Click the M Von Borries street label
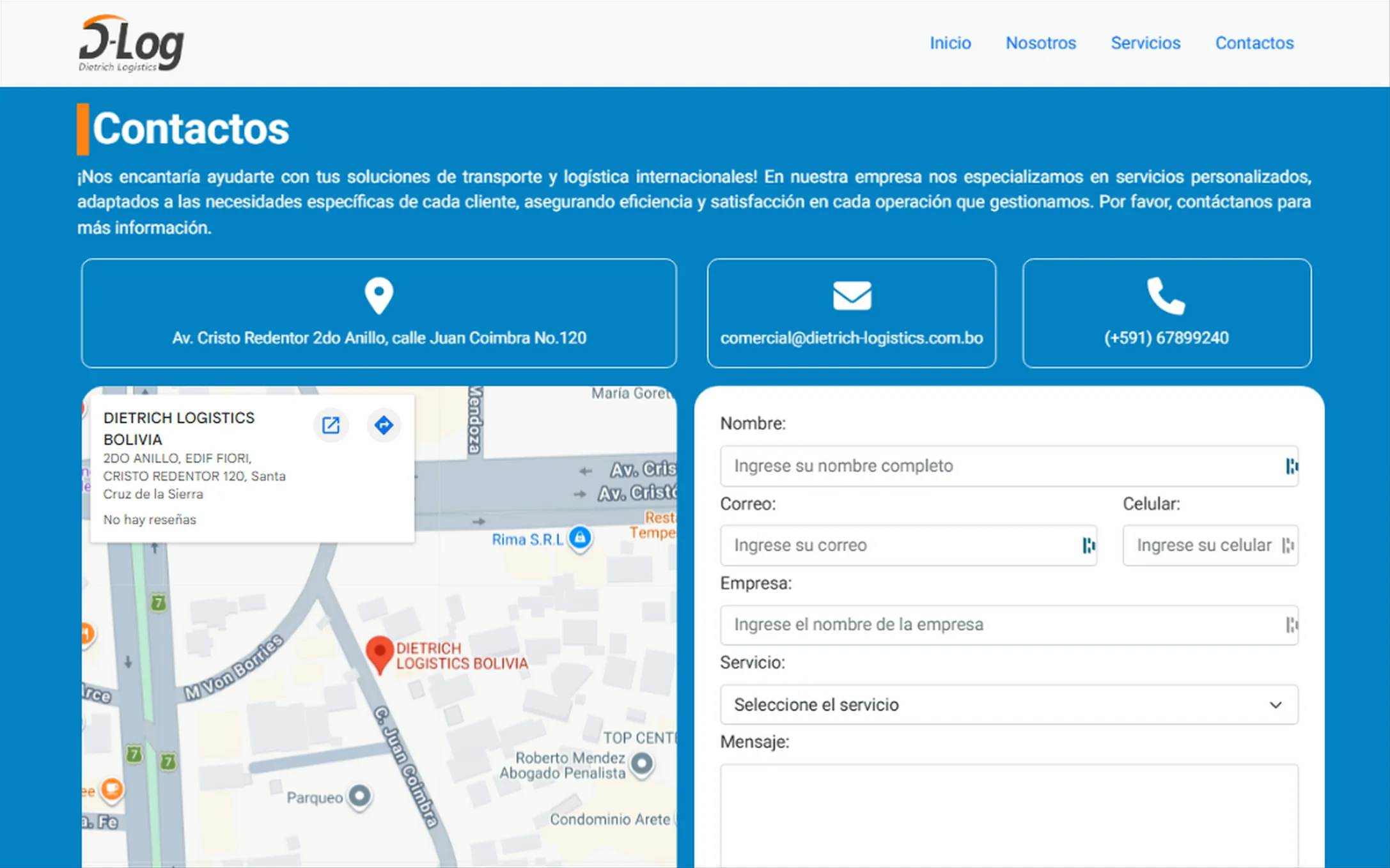Screen dimensions: 1390x868 [233, 668]
